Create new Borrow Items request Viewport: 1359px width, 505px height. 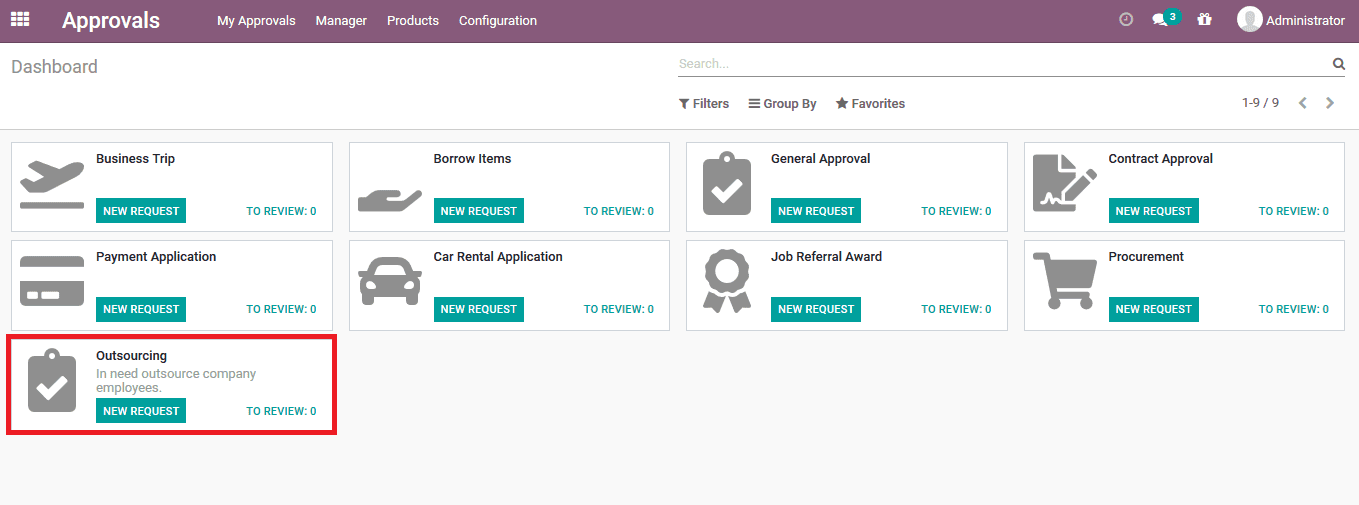point(479,211)
